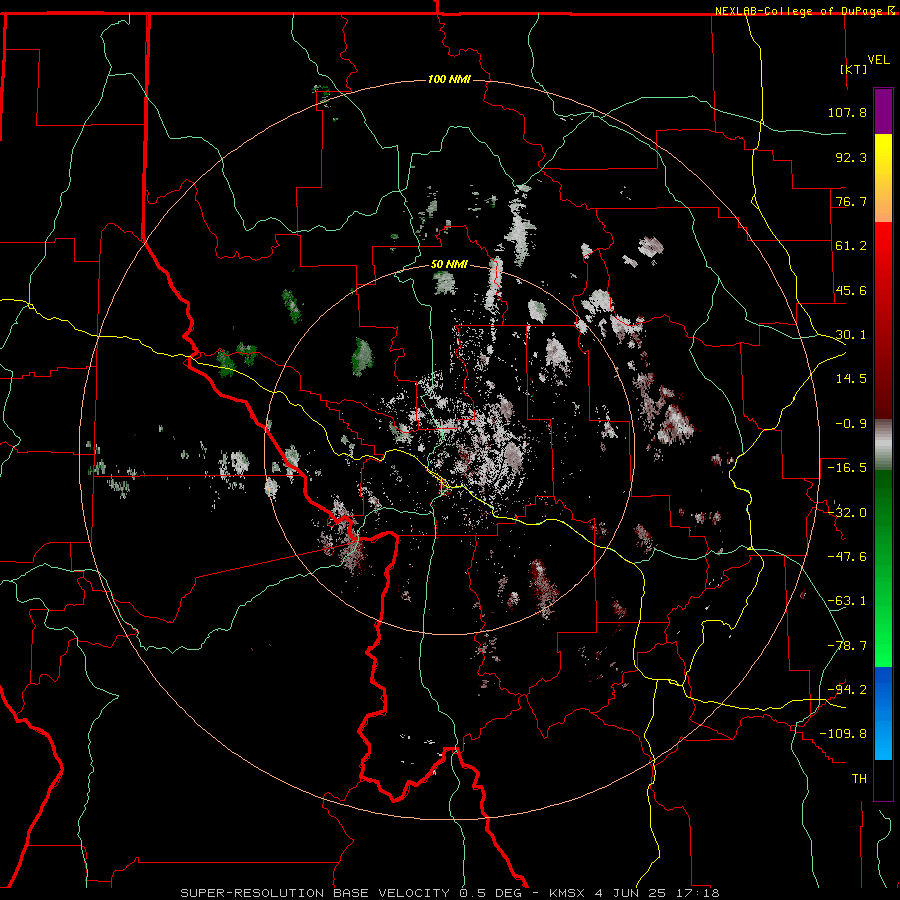The image size is (900, 900).
Task: Click the Super-Resolution Base Velocity caption text
Action: pyautogui.click(x=449, y=893)
